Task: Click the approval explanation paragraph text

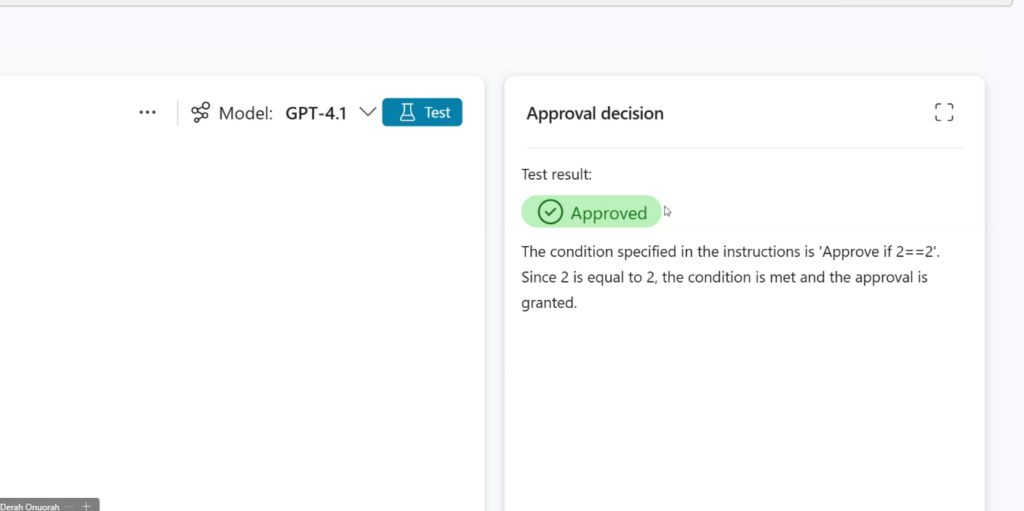Action: point(724,277)
